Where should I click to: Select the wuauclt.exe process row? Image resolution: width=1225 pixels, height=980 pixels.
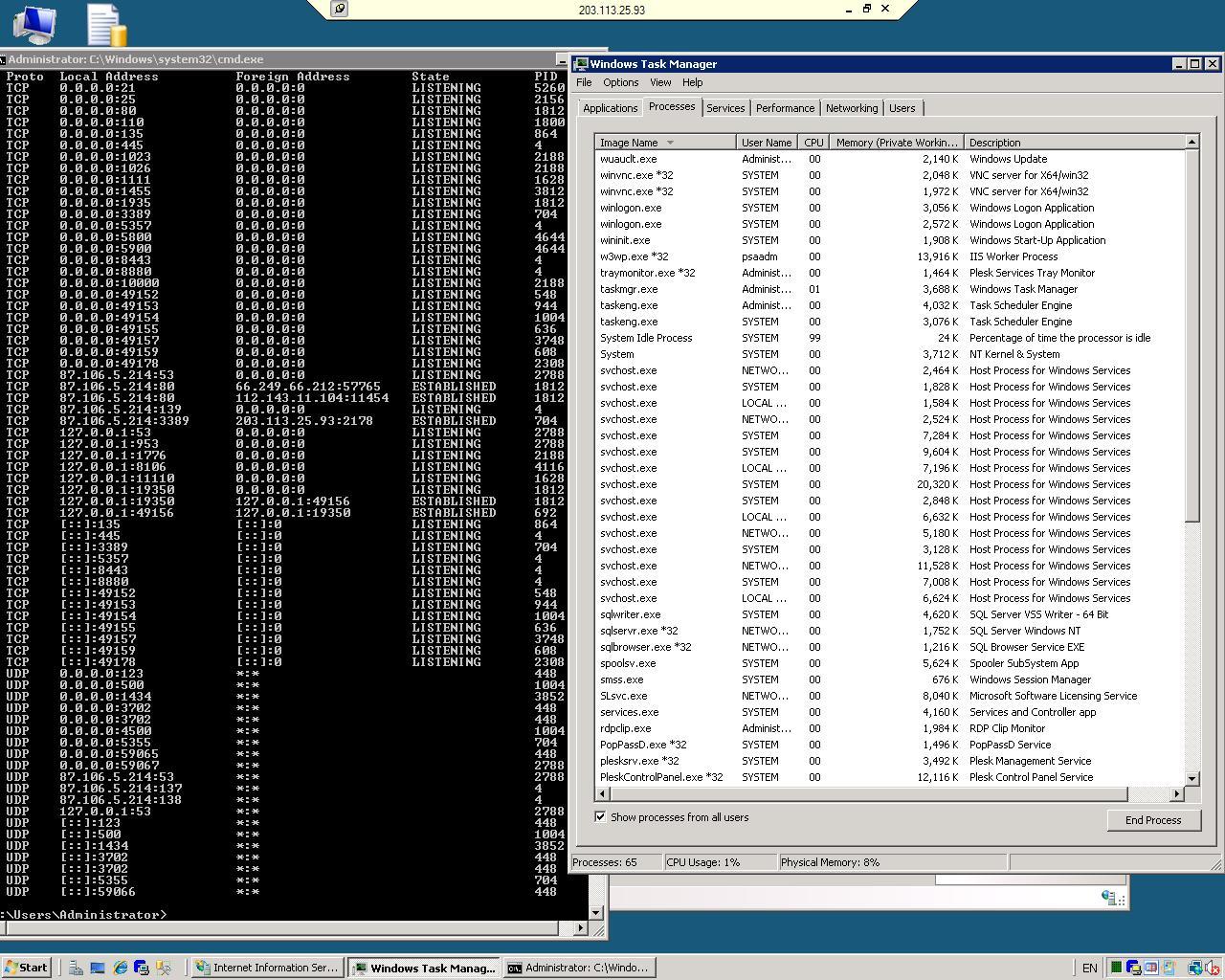pyautogui.click(x=889, y=159)
